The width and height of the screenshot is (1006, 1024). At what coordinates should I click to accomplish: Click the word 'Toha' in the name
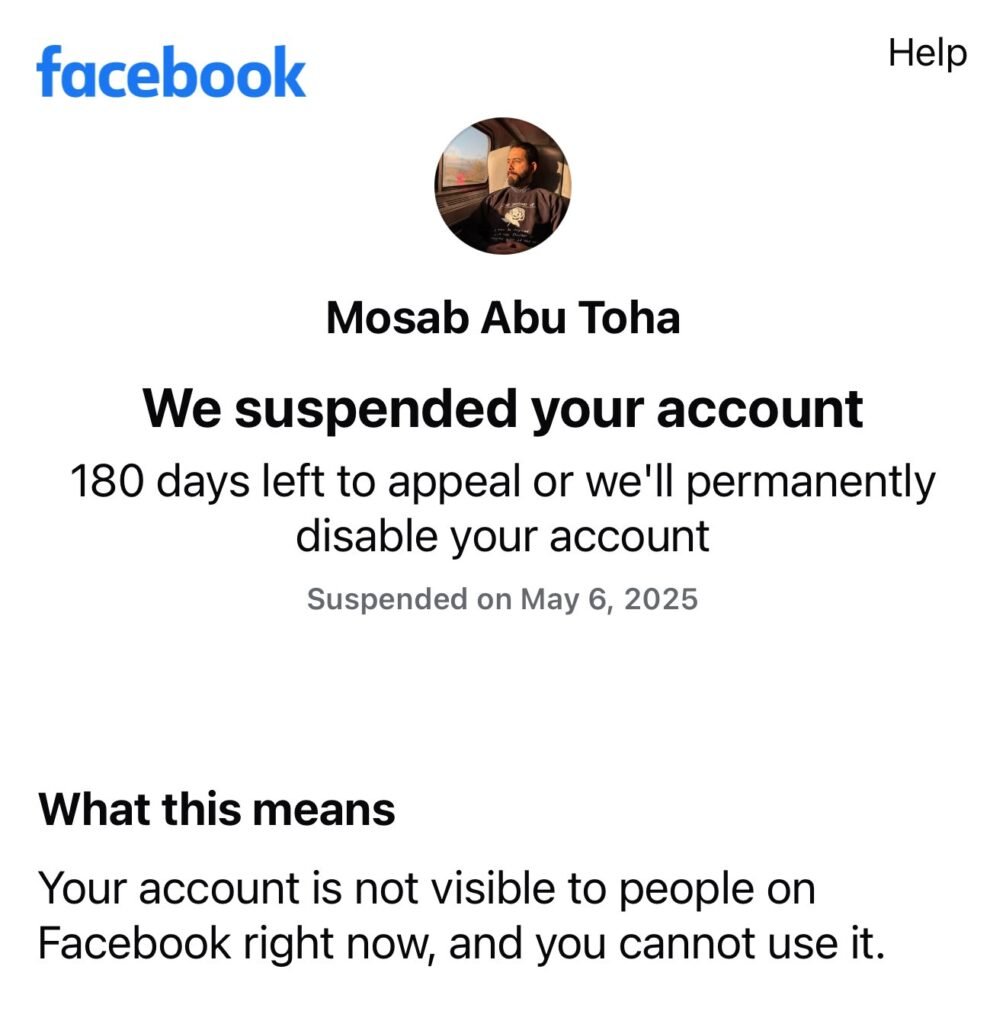(x=629, y=318)
